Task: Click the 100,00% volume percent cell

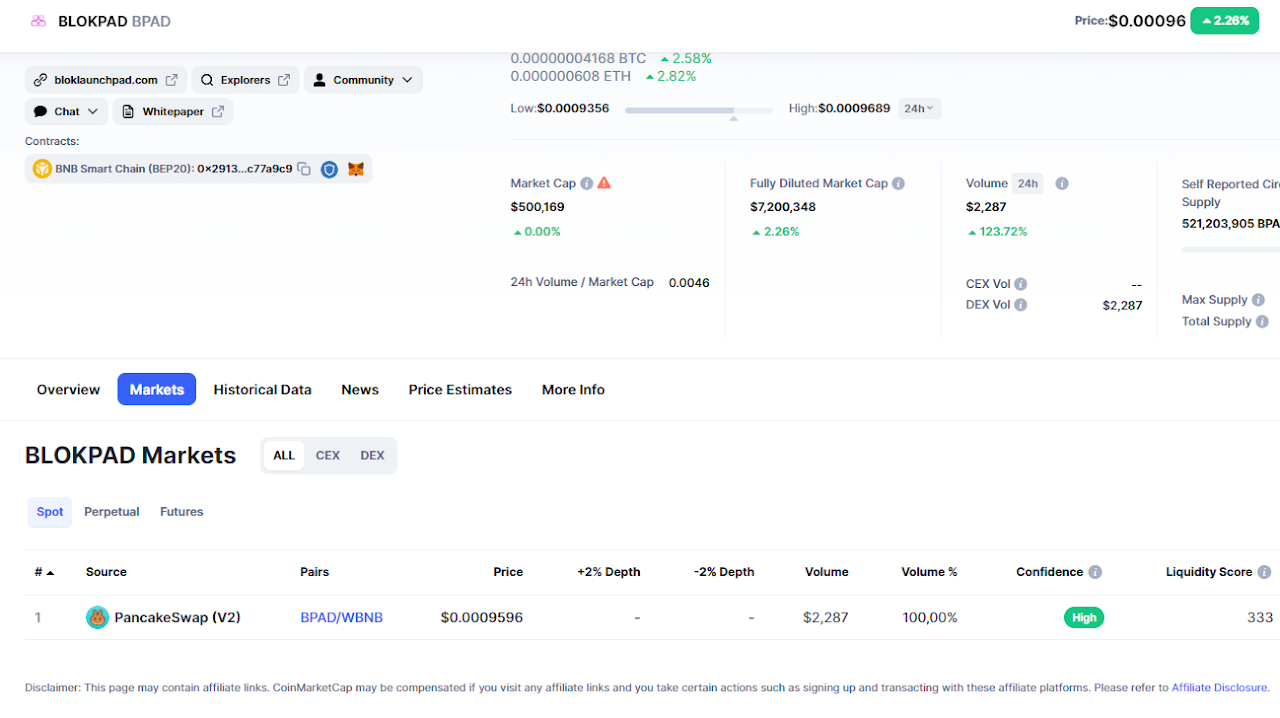Action: pos(930,617)
